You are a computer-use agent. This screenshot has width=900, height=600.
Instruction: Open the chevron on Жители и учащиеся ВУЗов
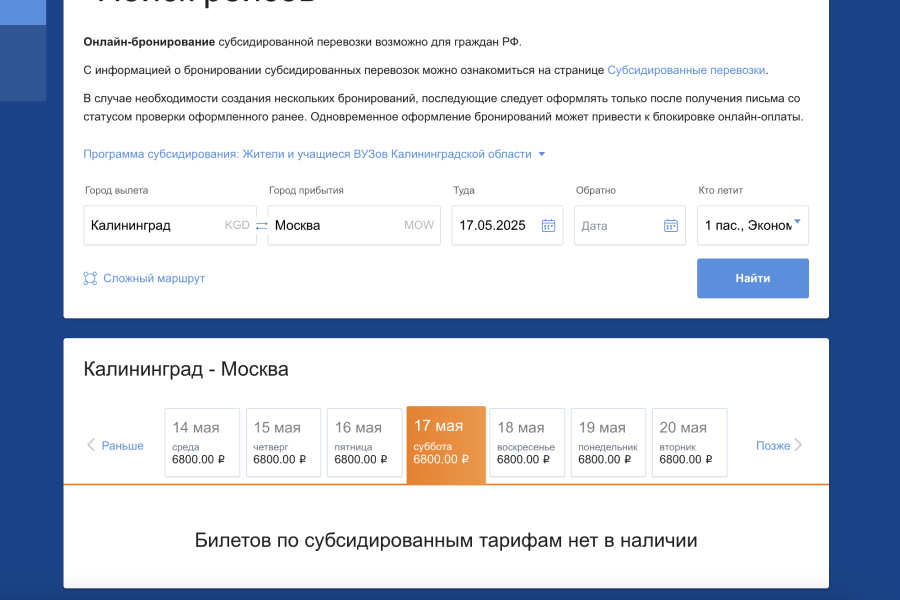(x=541, y=154)
